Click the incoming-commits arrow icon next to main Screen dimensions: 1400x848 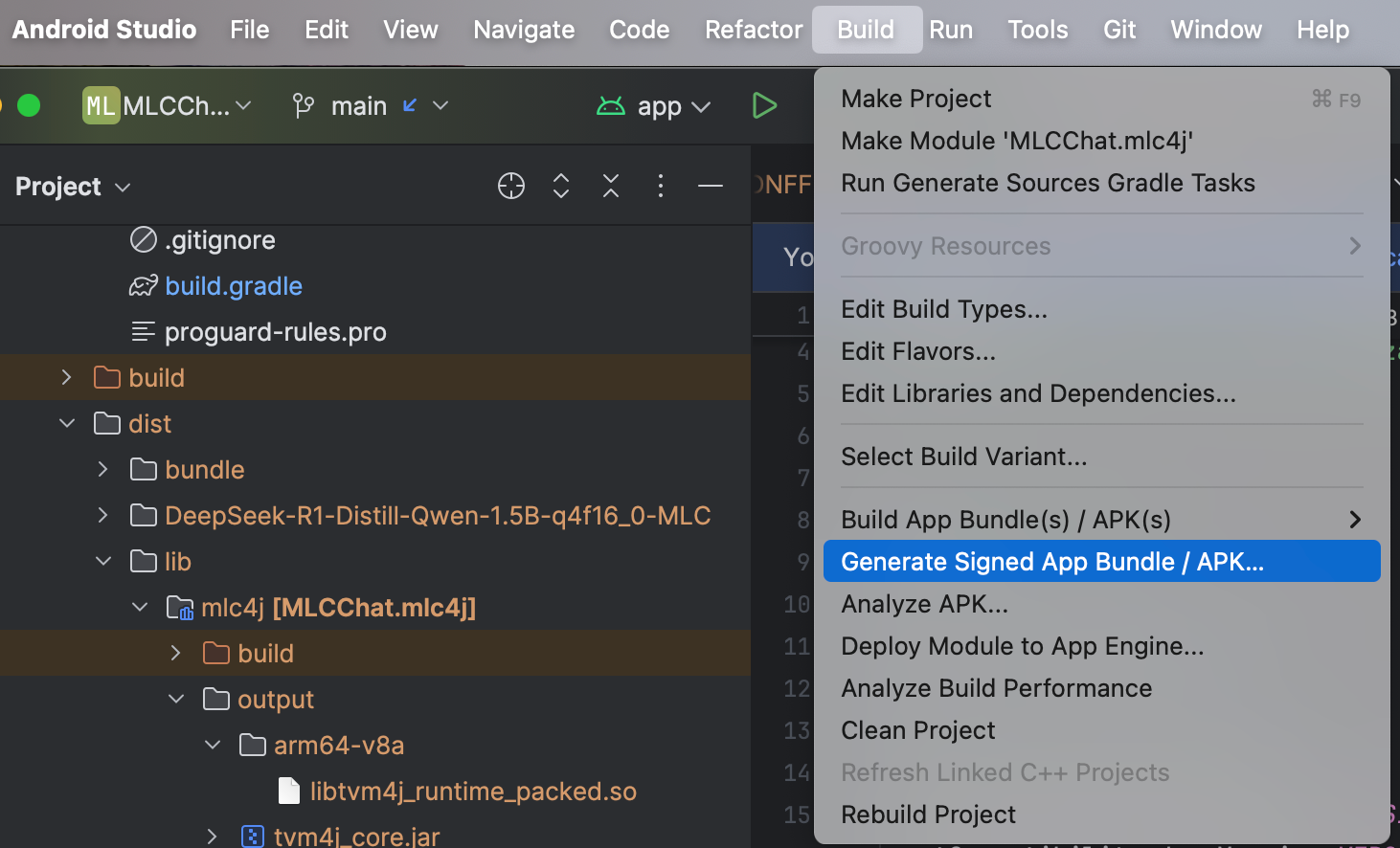[x=410, y=105]
